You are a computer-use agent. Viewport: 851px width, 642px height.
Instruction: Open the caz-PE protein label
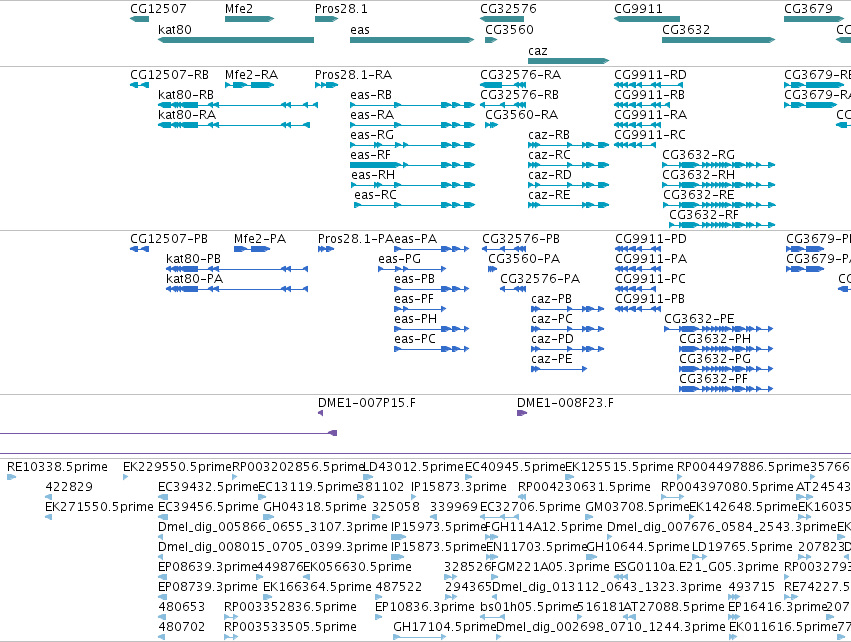552,360
